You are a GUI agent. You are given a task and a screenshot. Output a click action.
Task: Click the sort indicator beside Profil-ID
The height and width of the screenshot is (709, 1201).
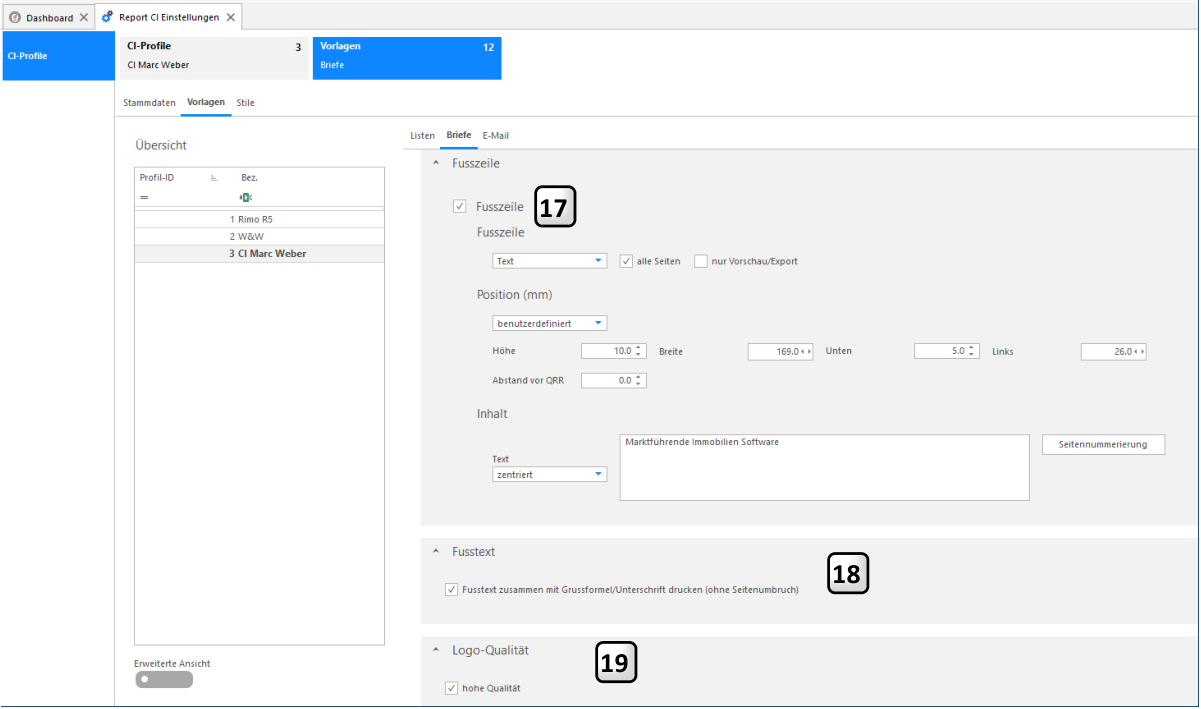tap(214, 178)
